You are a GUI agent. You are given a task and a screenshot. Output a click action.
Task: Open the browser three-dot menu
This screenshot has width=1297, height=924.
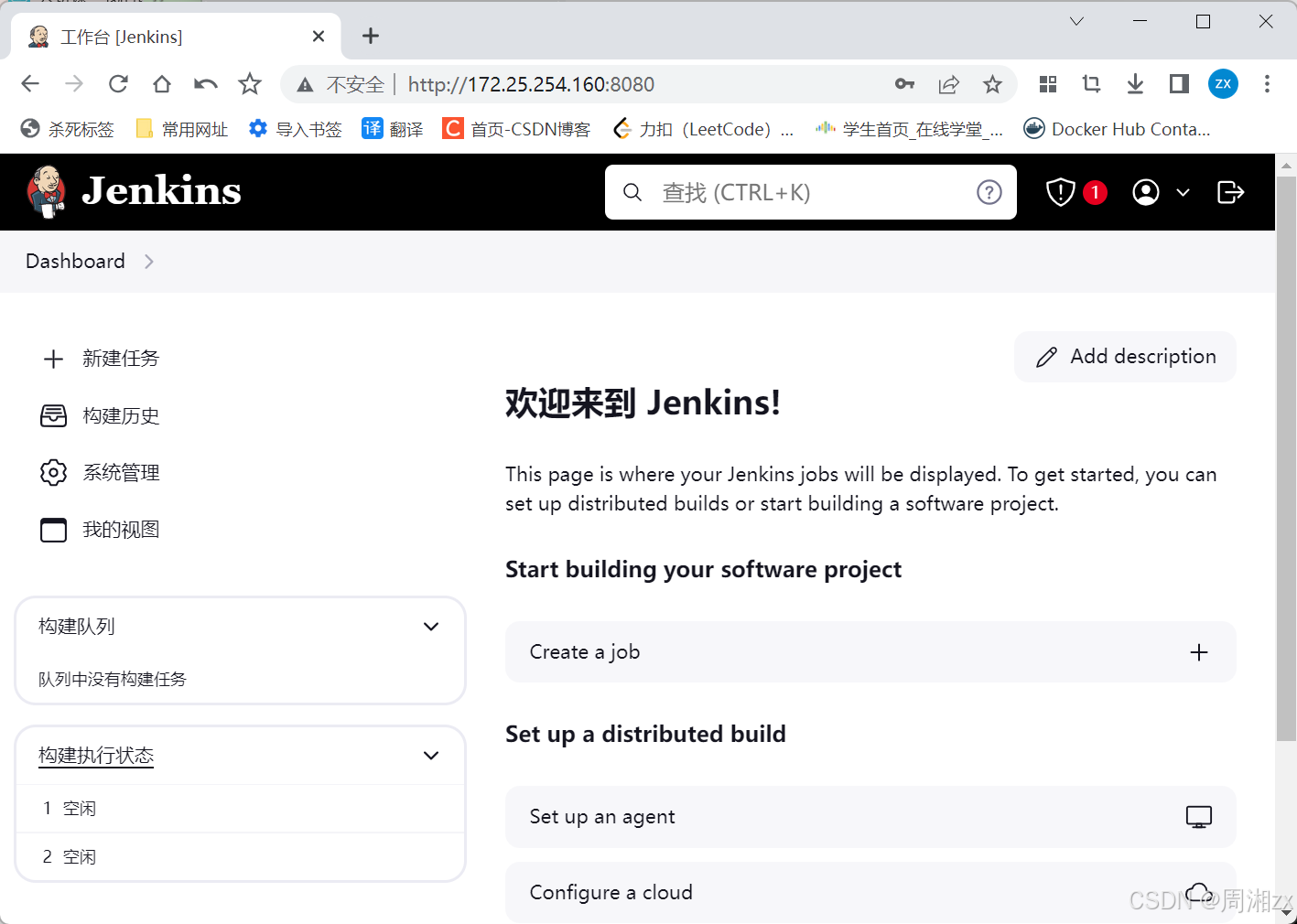1267,84
